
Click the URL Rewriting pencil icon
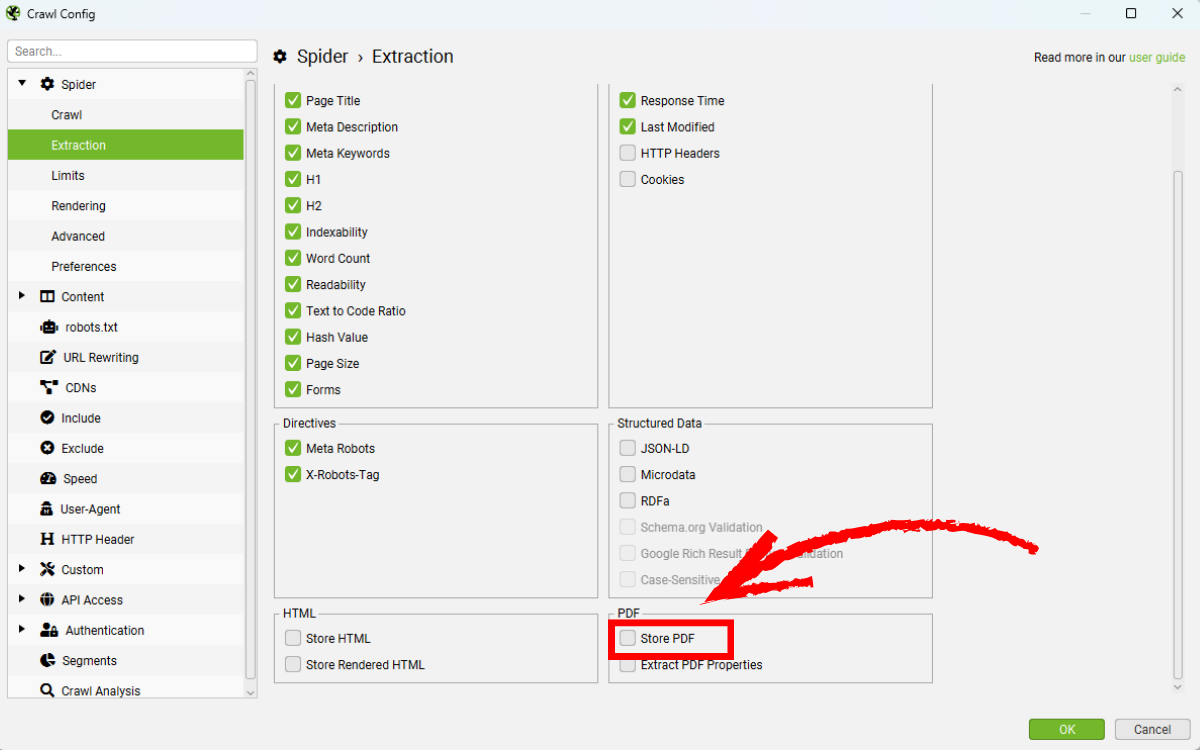pyautogui.click(x=48, y=357)
